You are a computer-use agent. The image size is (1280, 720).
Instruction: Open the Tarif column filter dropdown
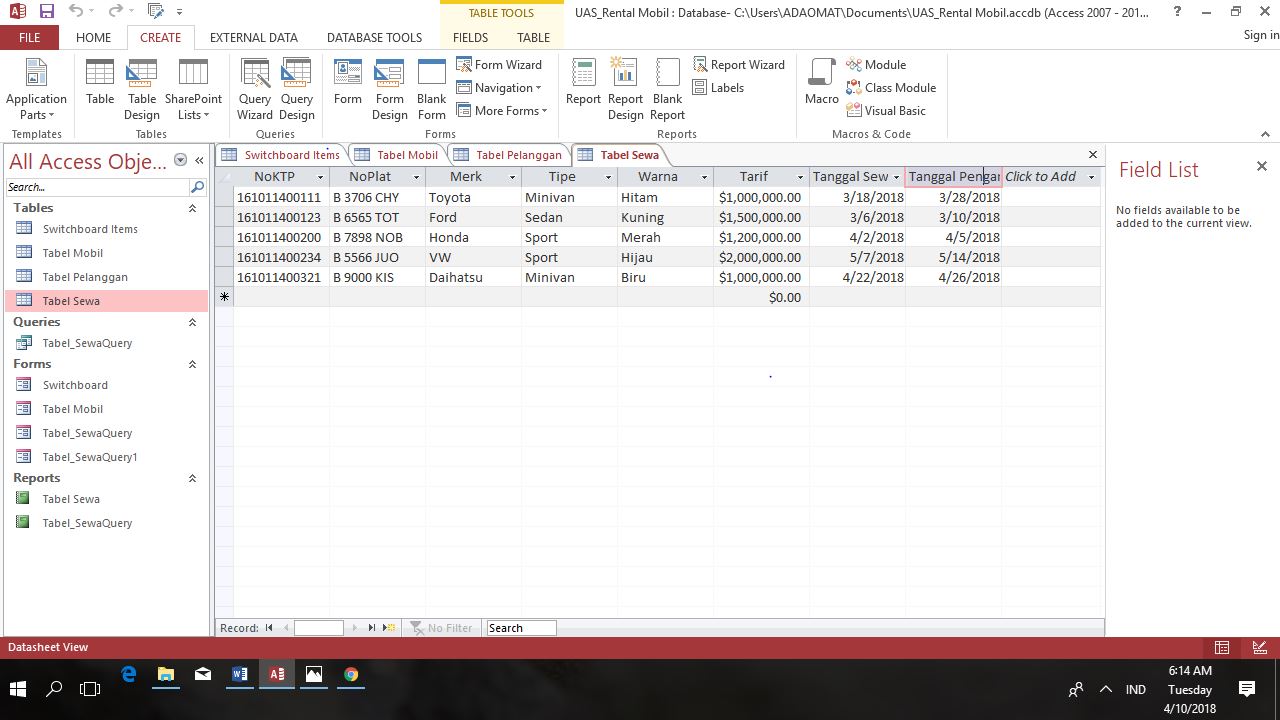click(x=800, y=177)
